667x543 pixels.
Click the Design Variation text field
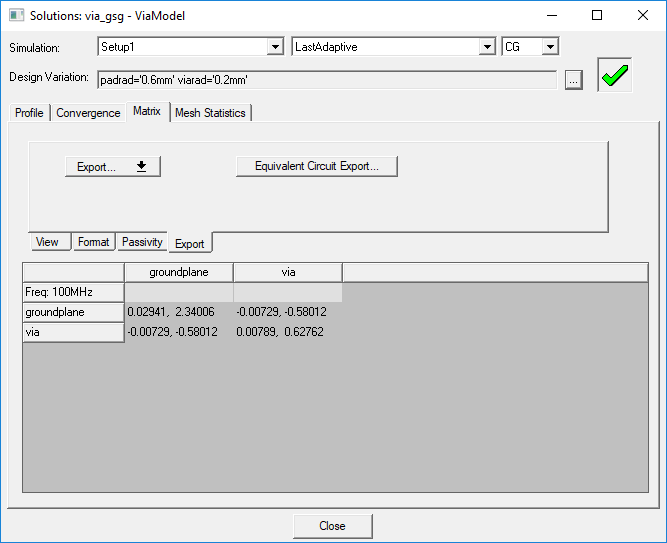[327, 79]
